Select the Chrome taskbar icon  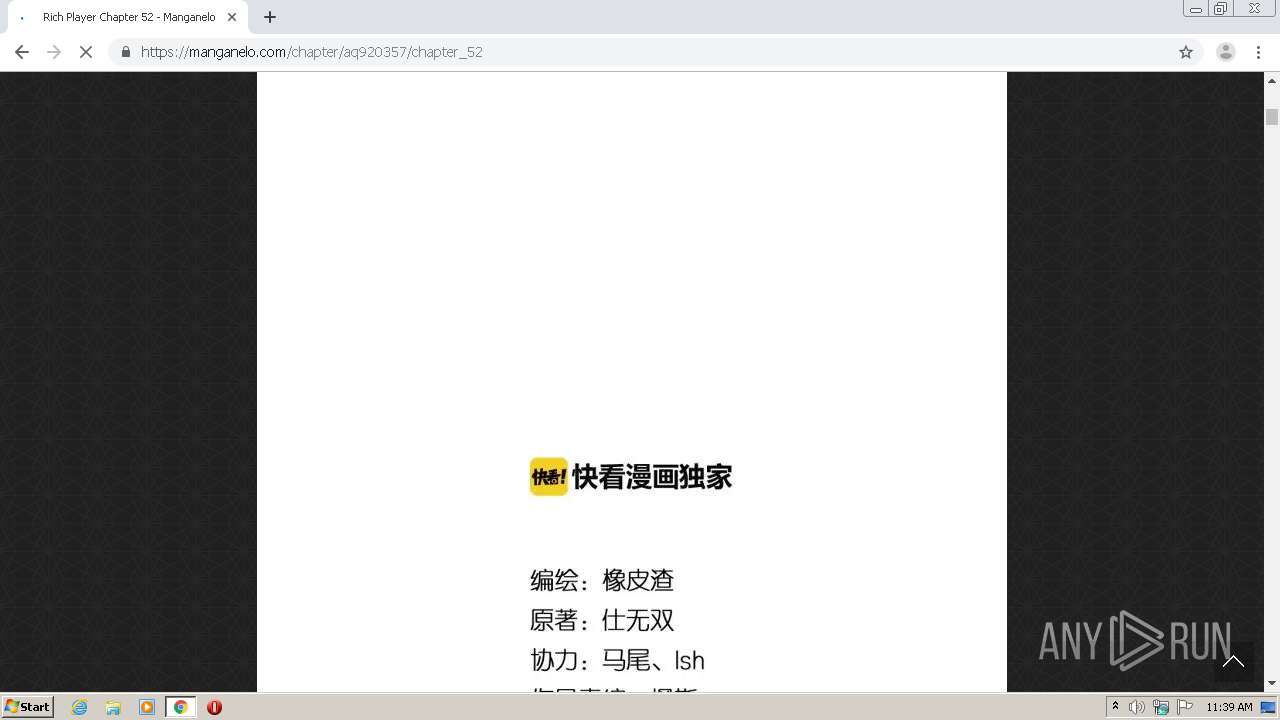(180, 707)
